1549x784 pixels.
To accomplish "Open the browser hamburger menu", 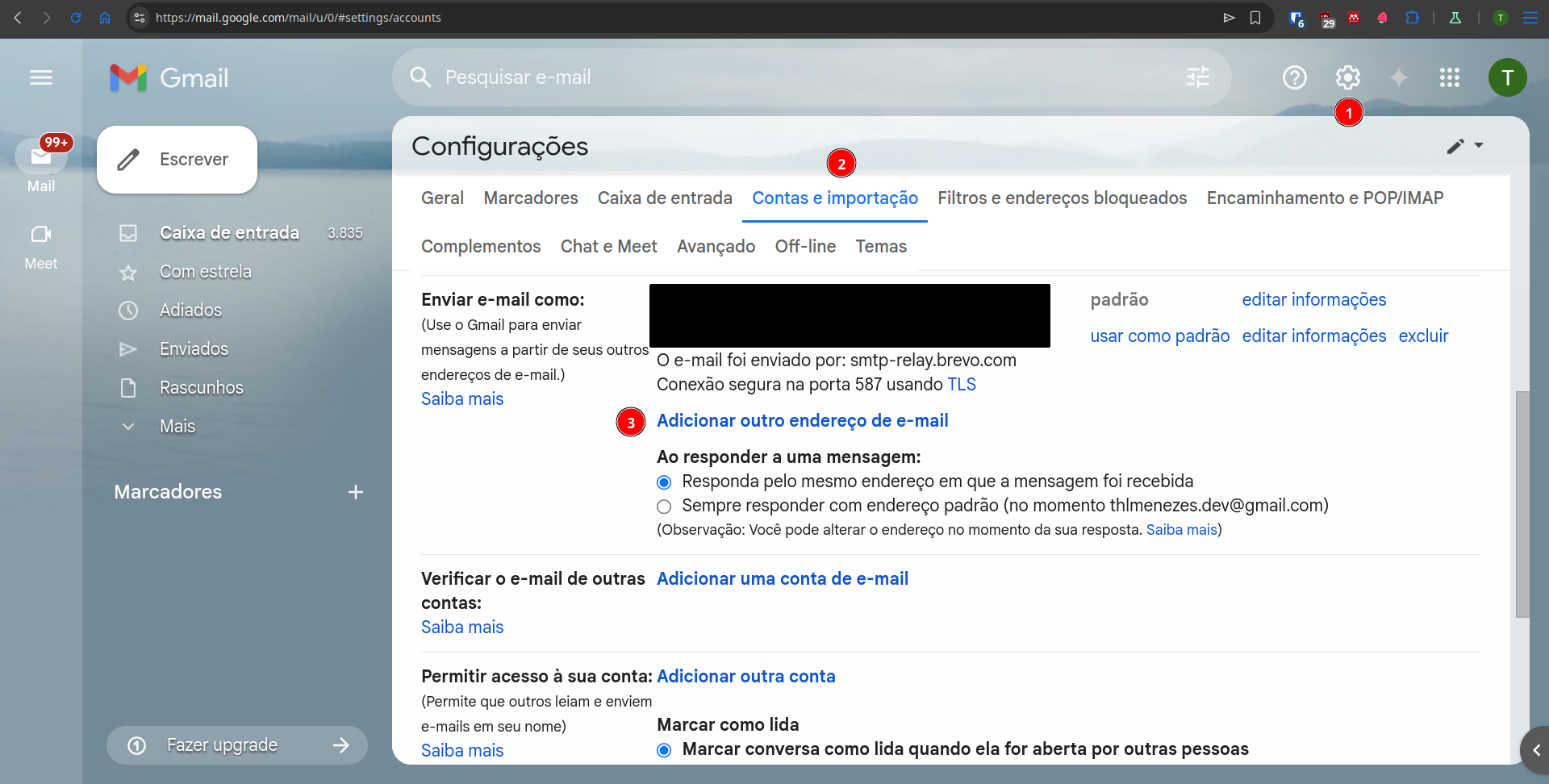I will pyautogui.click(x=1530, y=18).
